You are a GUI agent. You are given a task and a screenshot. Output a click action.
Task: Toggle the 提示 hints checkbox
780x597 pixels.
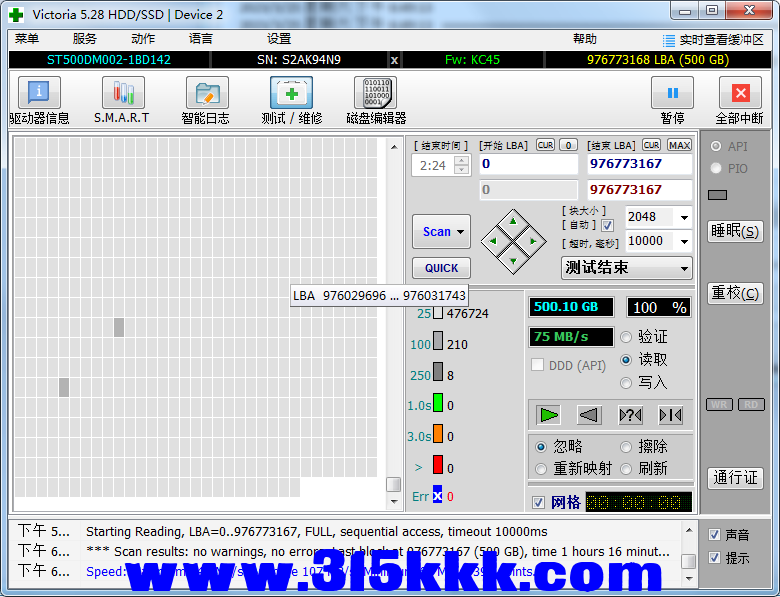714,558
